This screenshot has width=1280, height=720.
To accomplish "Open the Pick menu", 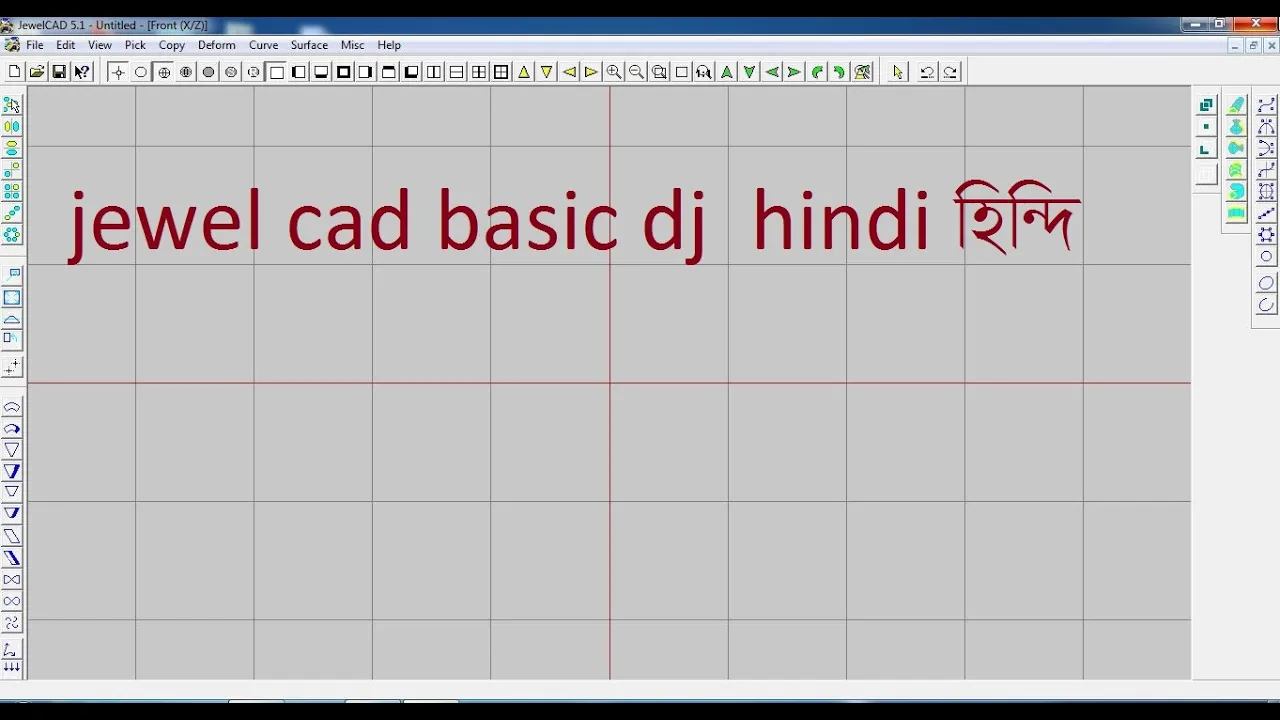I will [x=135, y=45].
